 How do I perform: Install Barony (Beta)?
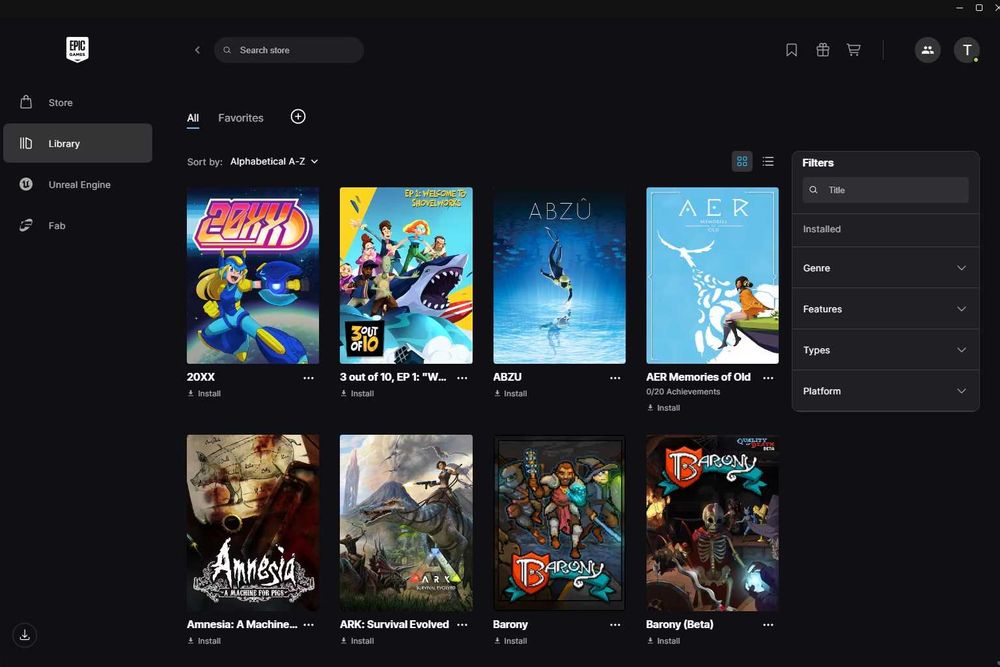[x=663, y=641]
